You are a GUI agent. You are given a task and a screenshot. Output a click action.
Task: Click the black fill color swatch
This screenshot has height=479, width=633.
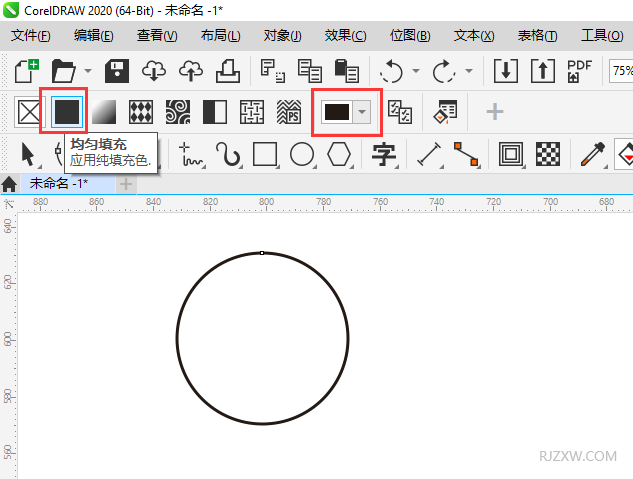337,112
